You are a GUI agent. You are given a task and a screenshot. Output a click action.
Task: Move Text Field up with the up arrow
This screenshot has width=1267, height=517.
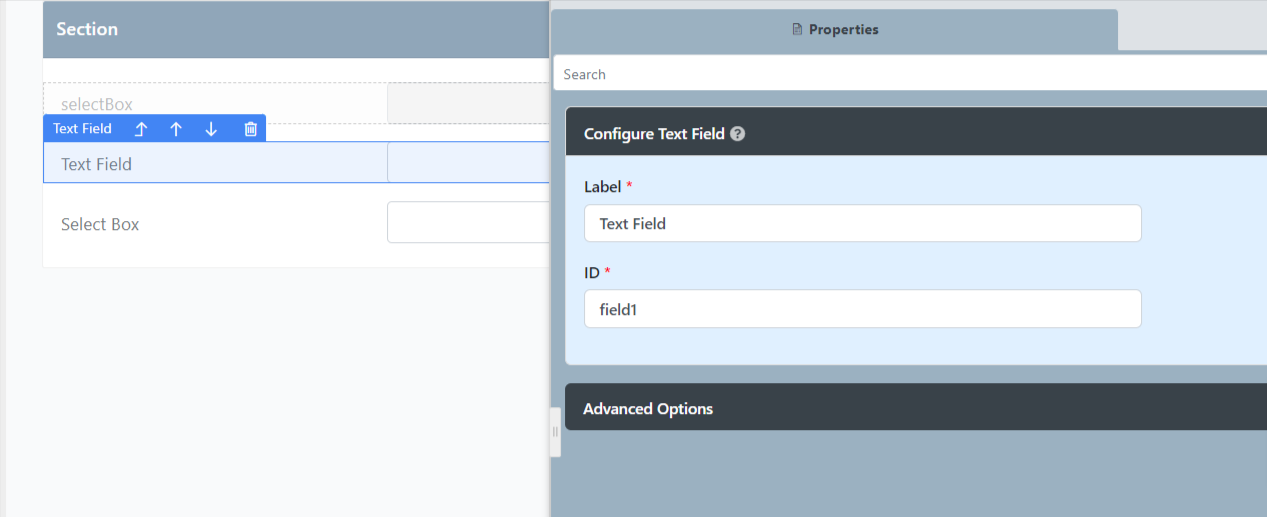[176, 129]
